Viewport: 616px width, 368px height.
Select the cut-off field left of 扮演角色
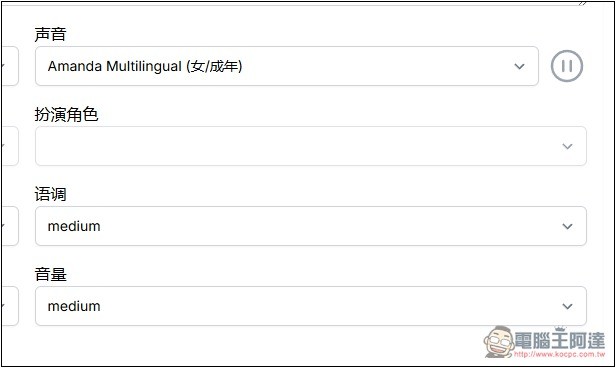[x=10, y=146]
